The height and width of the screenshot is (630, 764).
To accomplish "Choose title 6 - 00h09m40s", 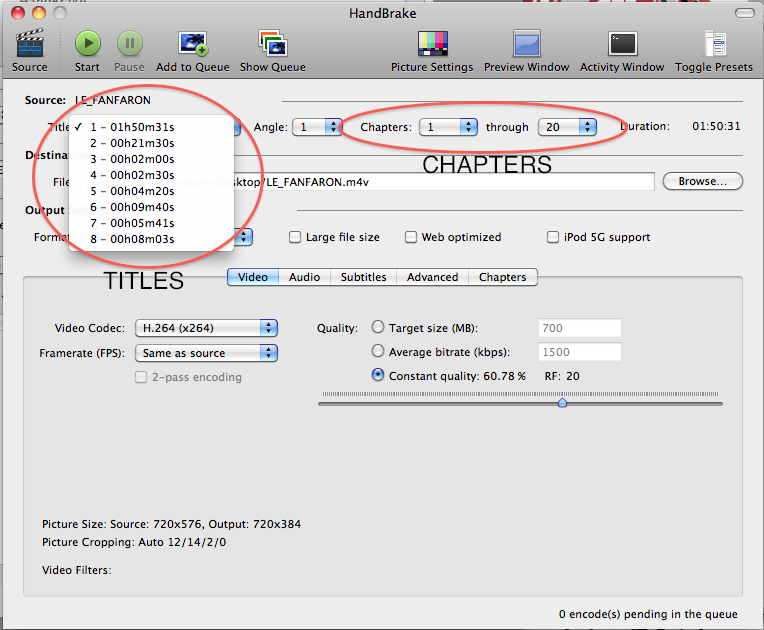I will pos(152,207).
